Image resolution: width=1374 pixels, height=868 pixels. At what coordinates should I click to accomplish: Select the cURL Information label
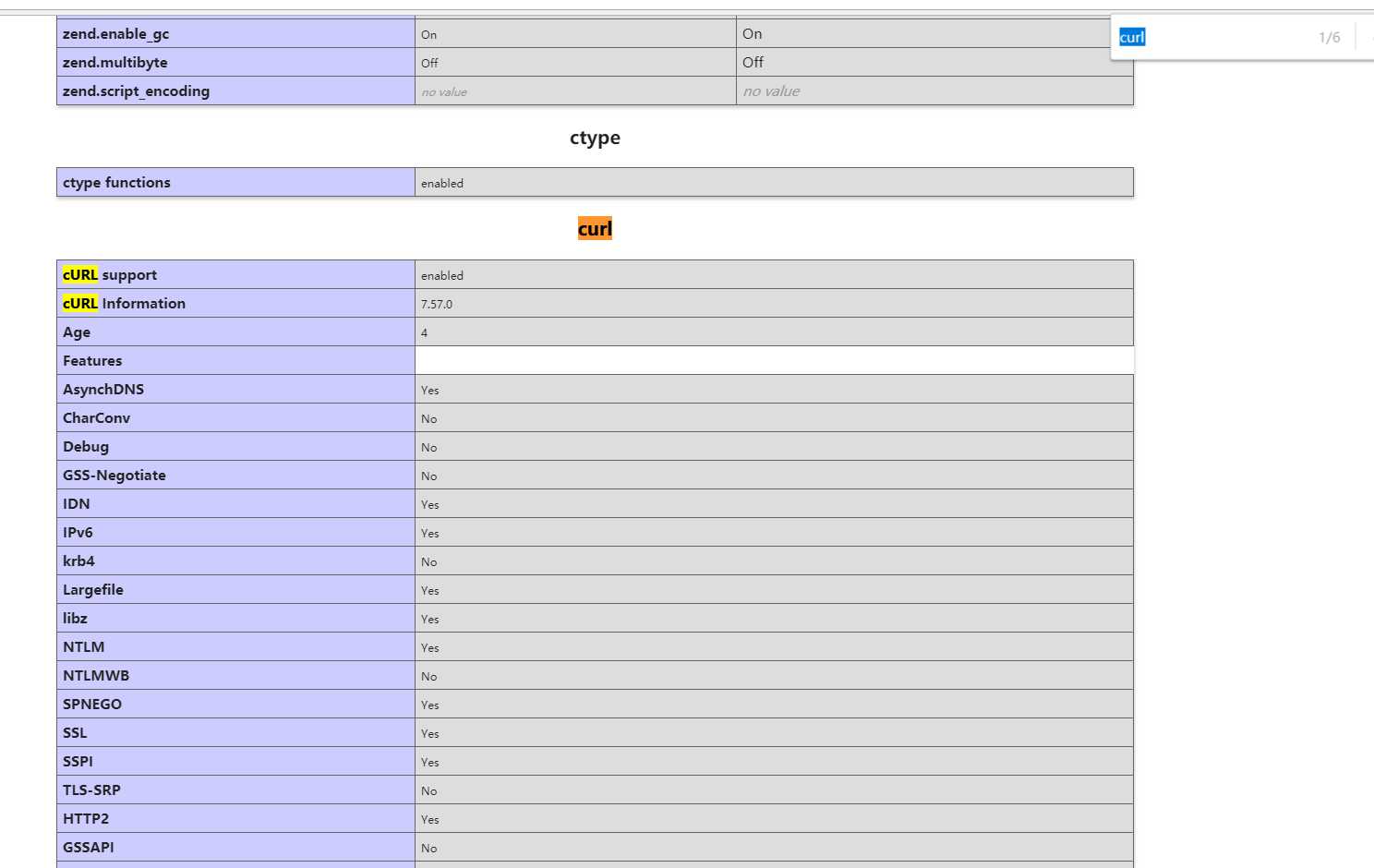(x=124, y=304)
